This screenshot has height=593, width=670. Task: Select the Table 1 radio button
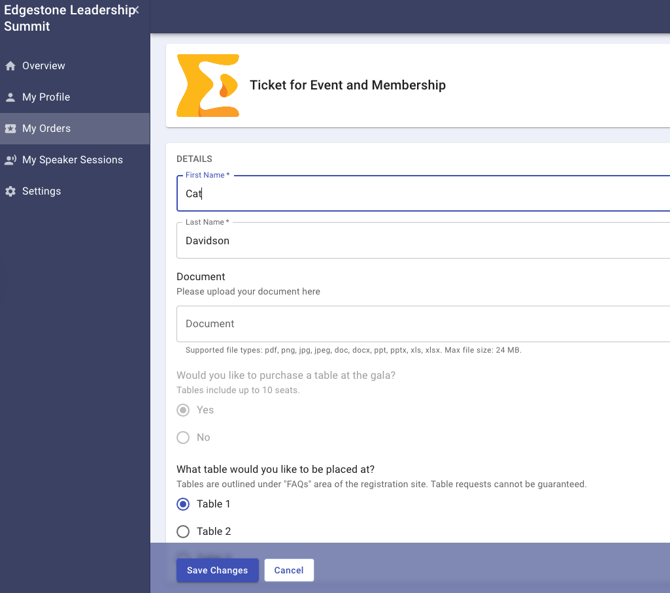click(183, 504)
